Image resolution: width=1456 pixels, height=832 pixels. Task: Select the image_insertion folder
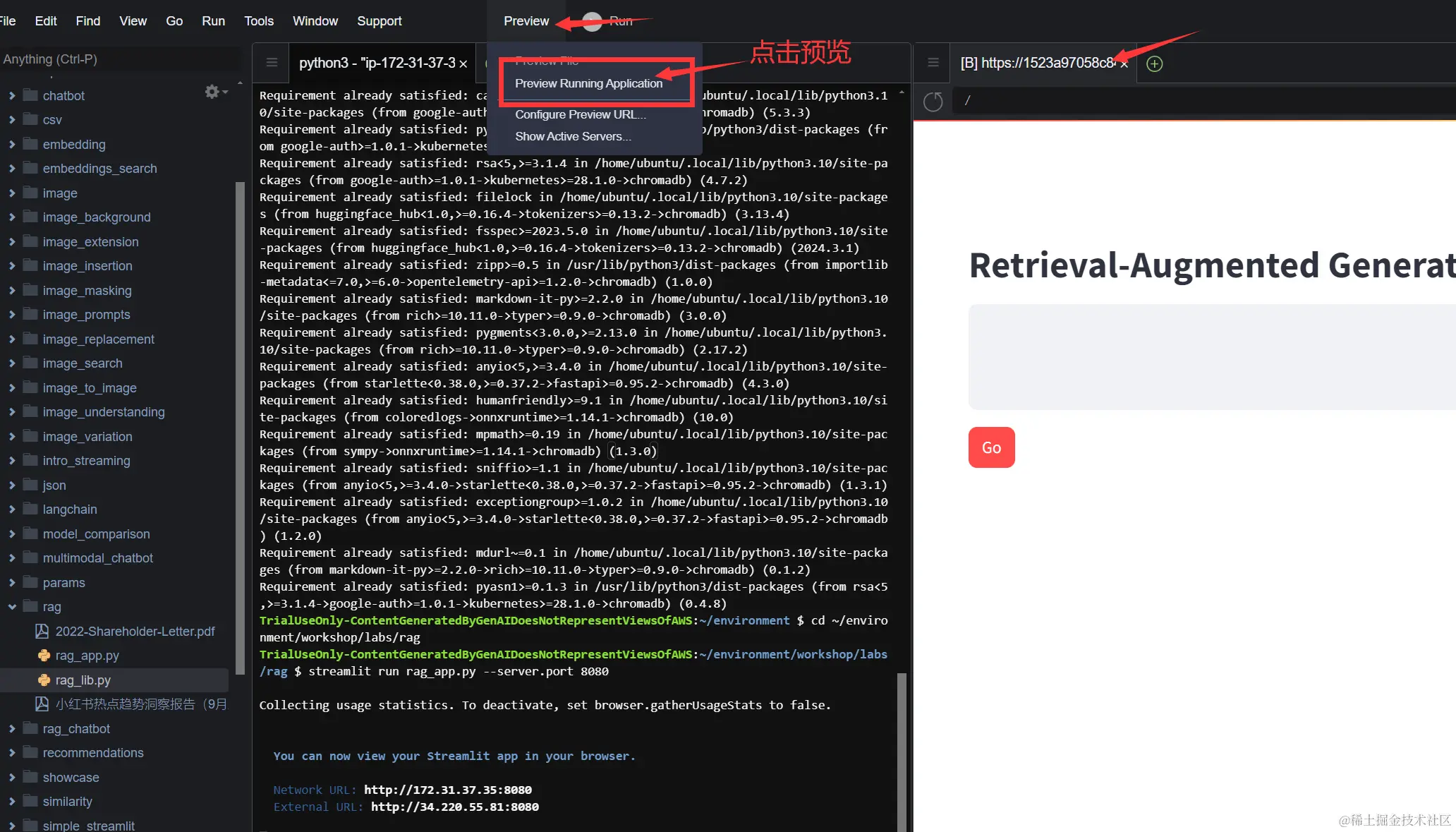87,266
